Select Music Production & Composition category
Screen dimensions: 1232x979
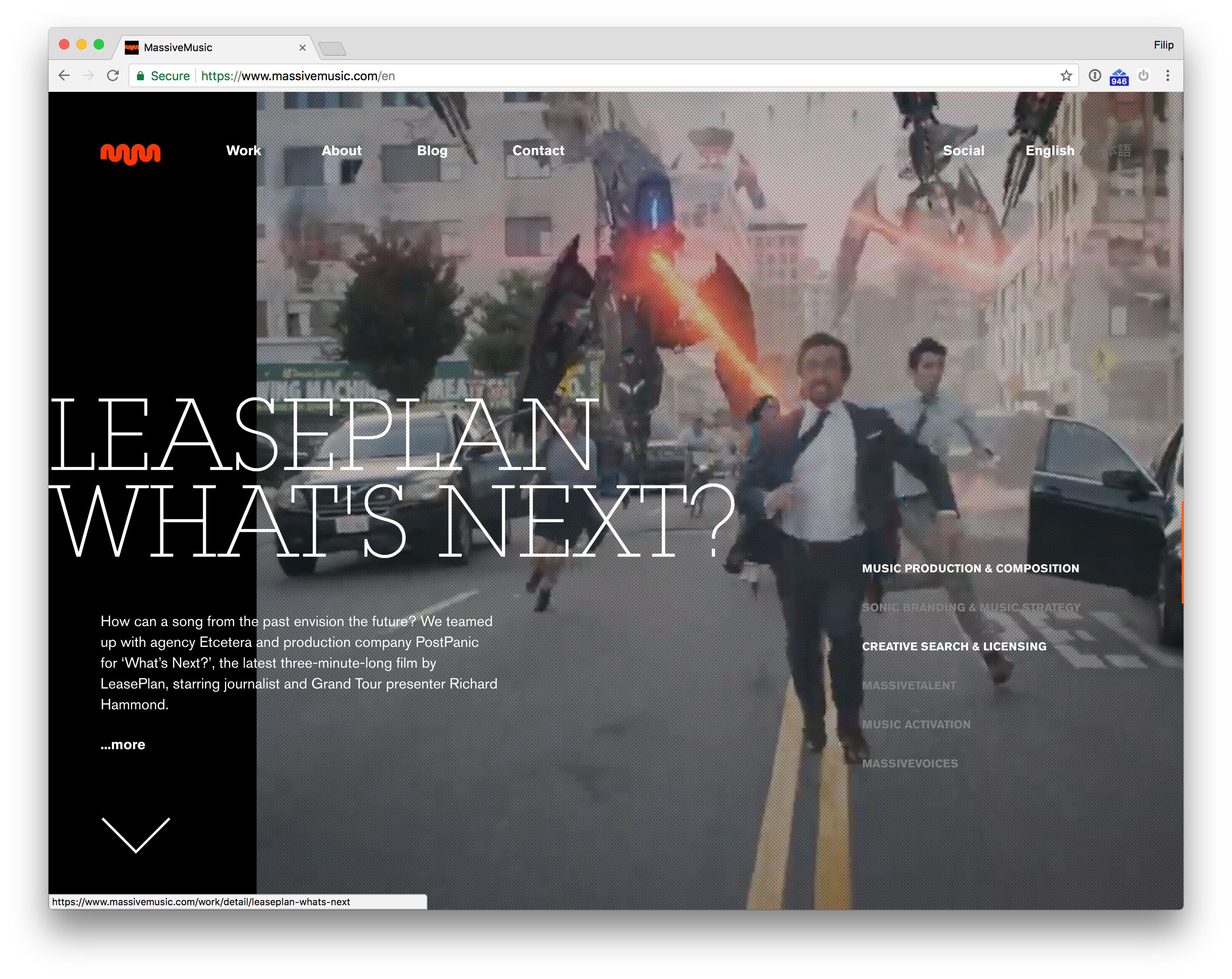pyautogui.click(x=970, y=569)
